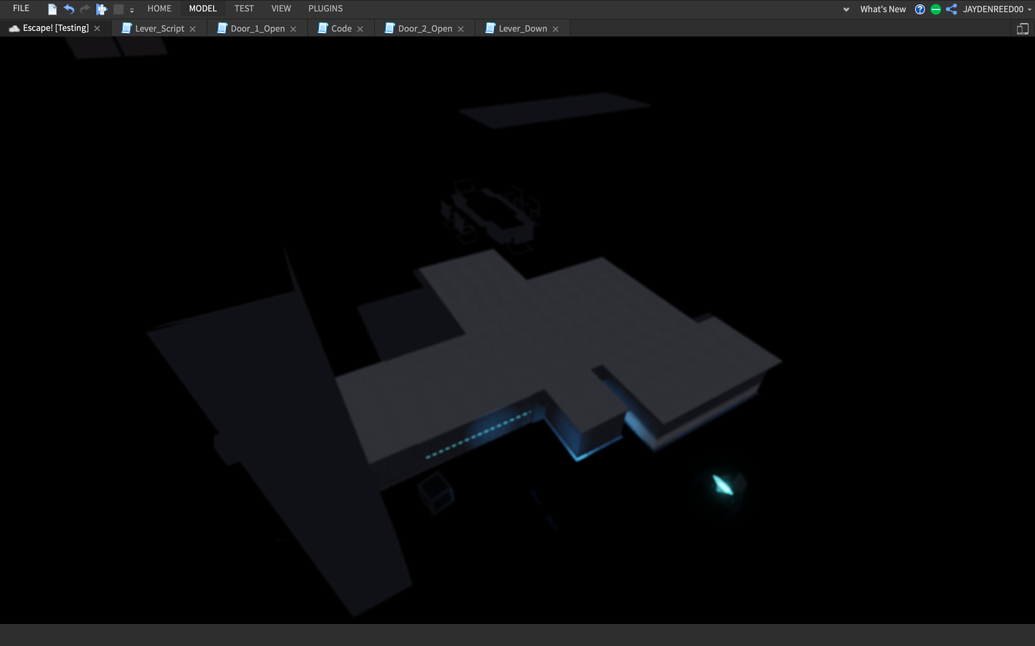Viewport: 1035px width, 646px height.
Task: Switch to the Lever_Down script tab
Action: (x=521, y=28)
